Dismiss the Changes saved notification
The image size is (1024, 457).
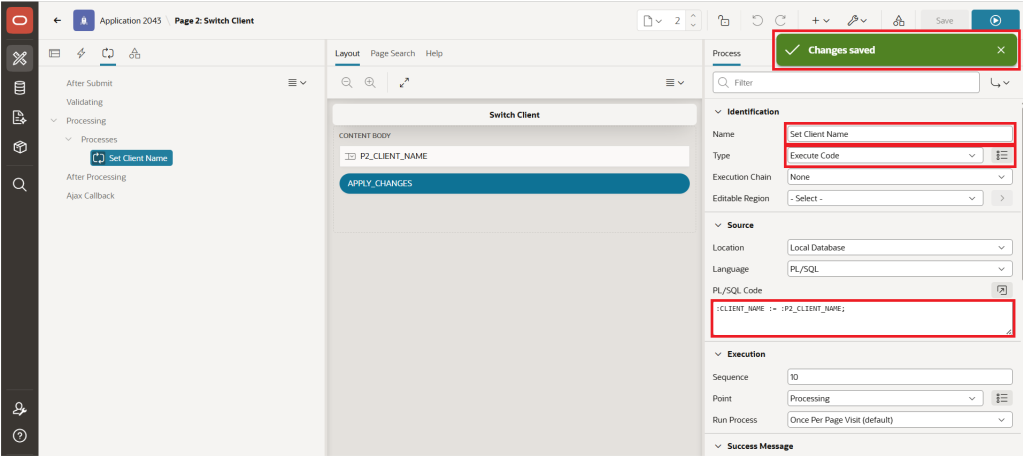pos(1000,50)
